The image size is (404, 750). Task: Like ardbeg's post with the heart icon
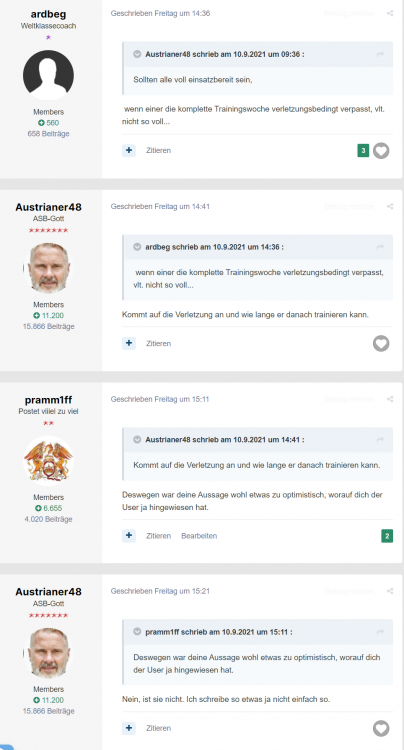point(381,151)
